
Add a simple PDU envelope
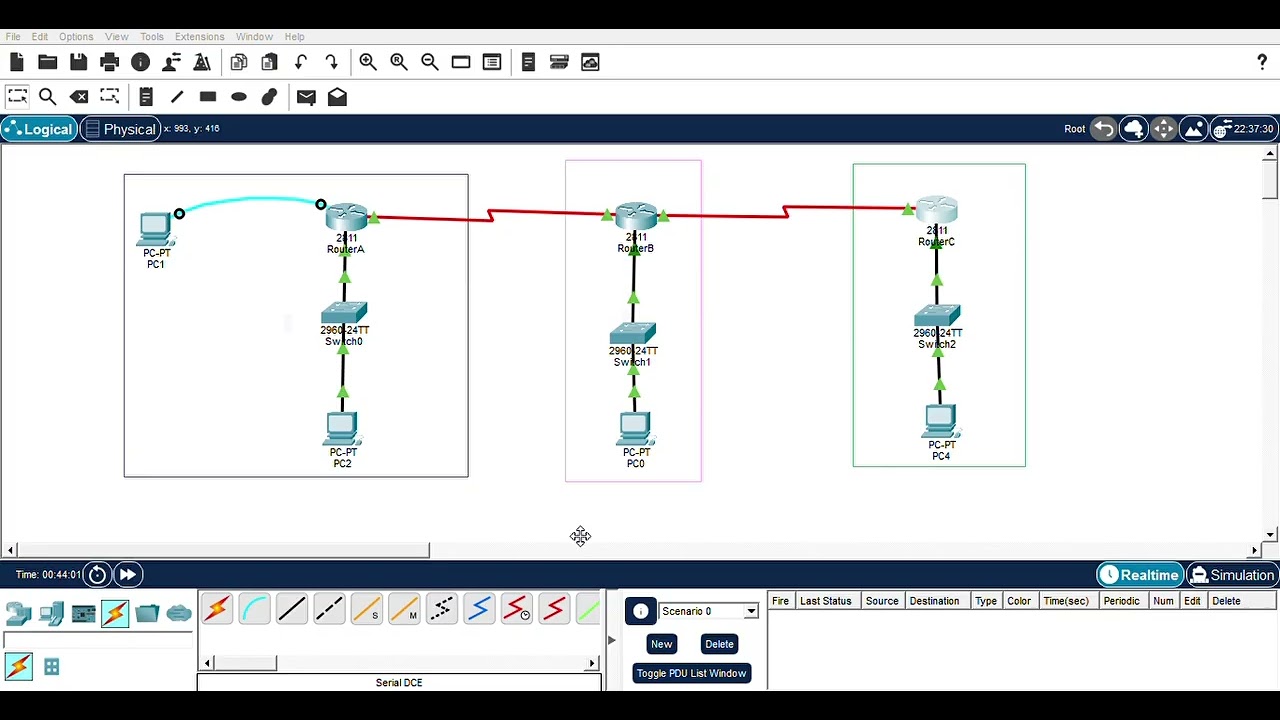(x=306, y=97)
